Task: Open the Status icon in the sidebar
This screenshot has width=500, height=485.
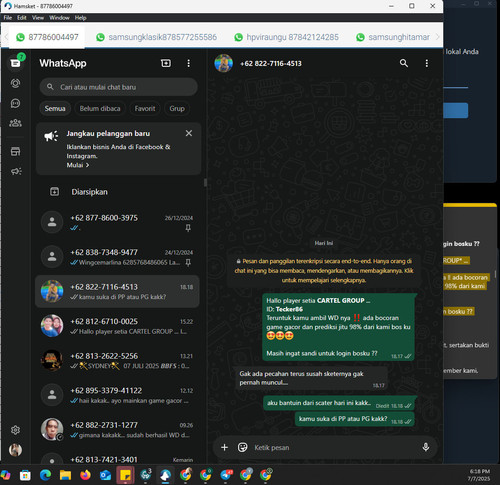Action: pos(15,83)
